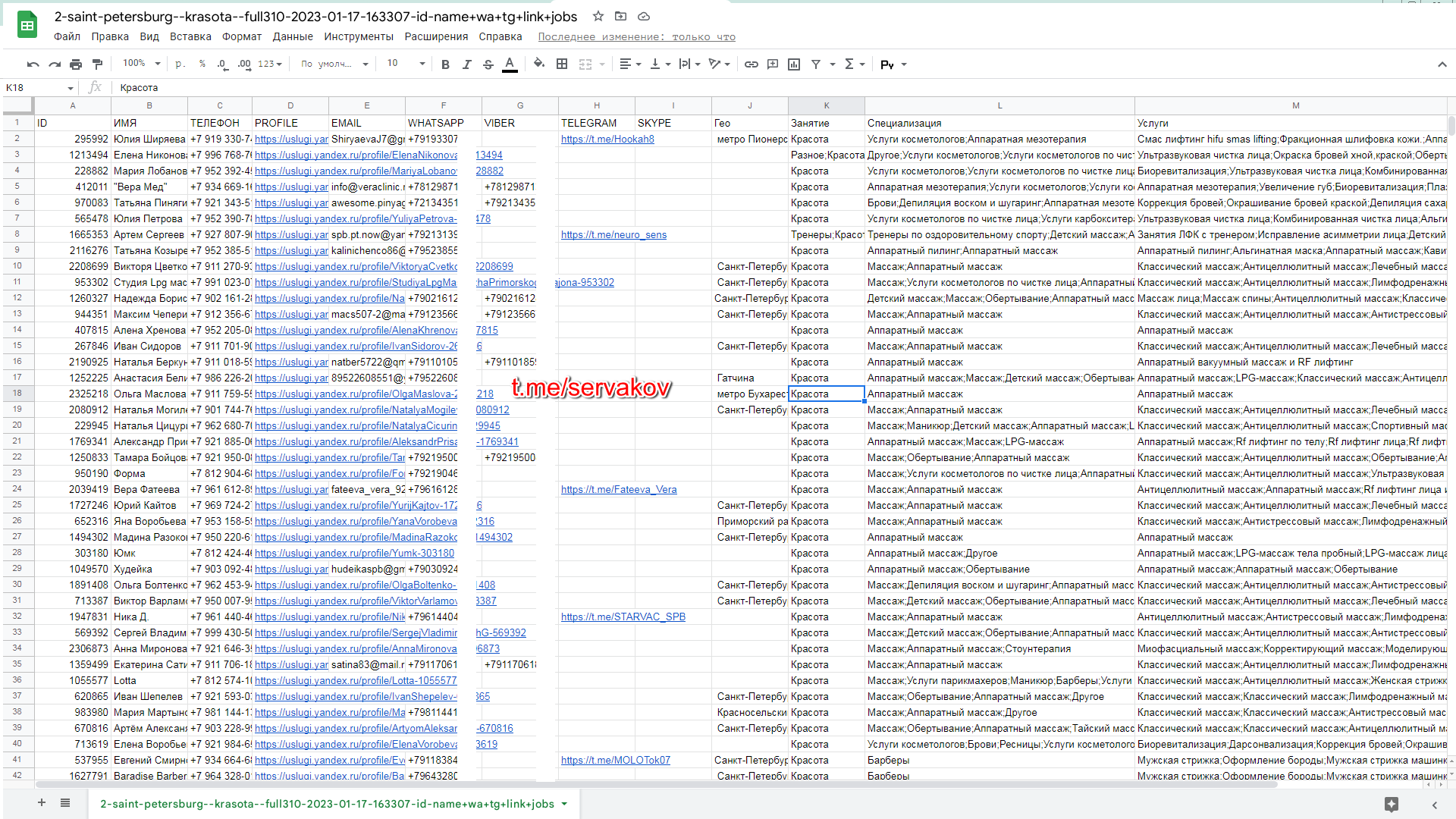
Task: Click the input tools 'Ру' icon
Action: [x=887, y=64]
